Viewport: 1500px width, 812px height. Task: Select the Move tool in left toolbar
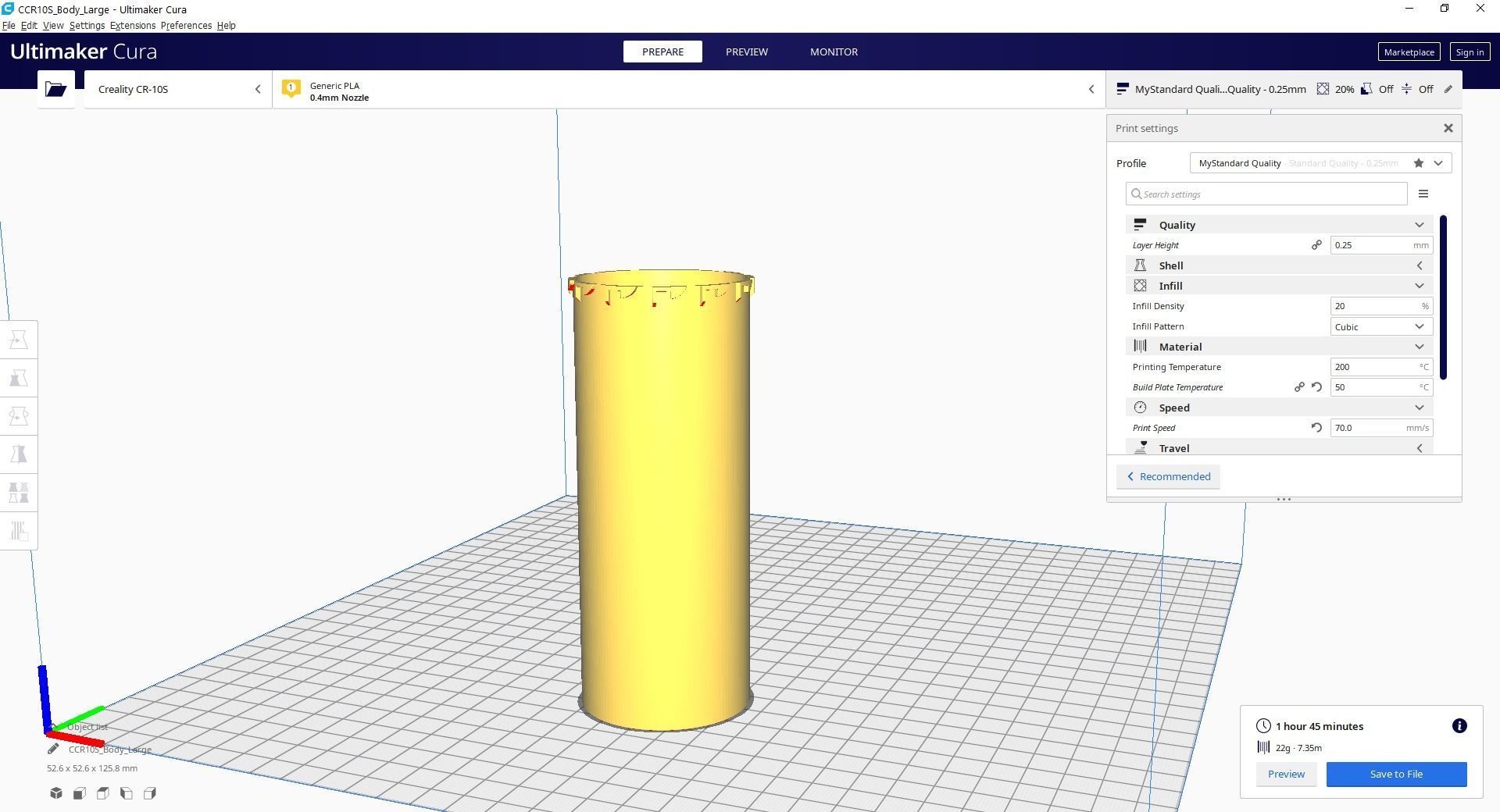pos(19,340)
